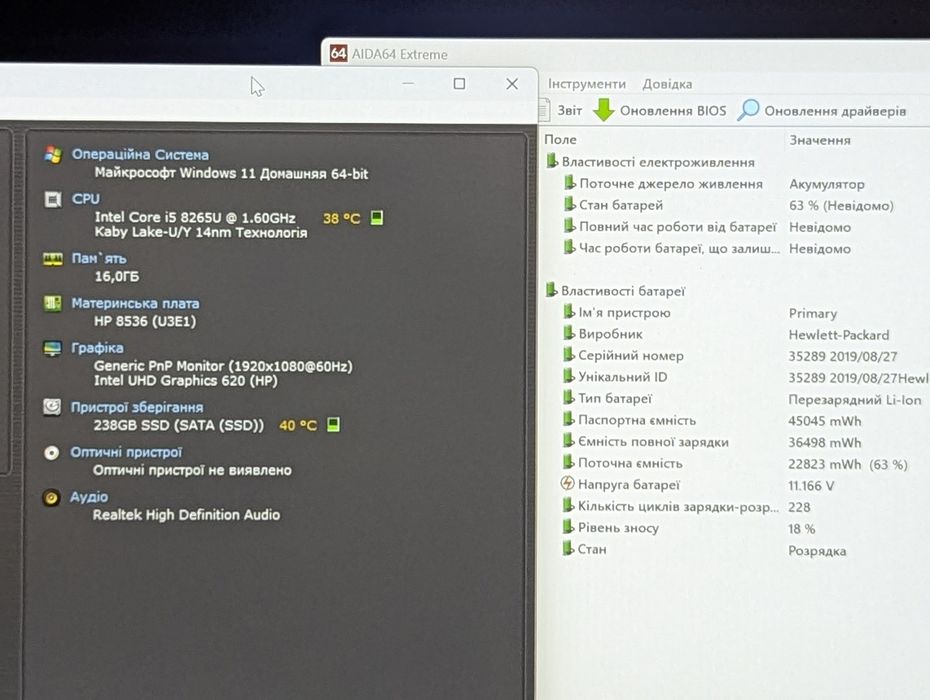Click the 238GB SSD (SATA (SSD)) text
This screenshot has width=930, height=700.
pyautogui.click(x=179, y=425)
